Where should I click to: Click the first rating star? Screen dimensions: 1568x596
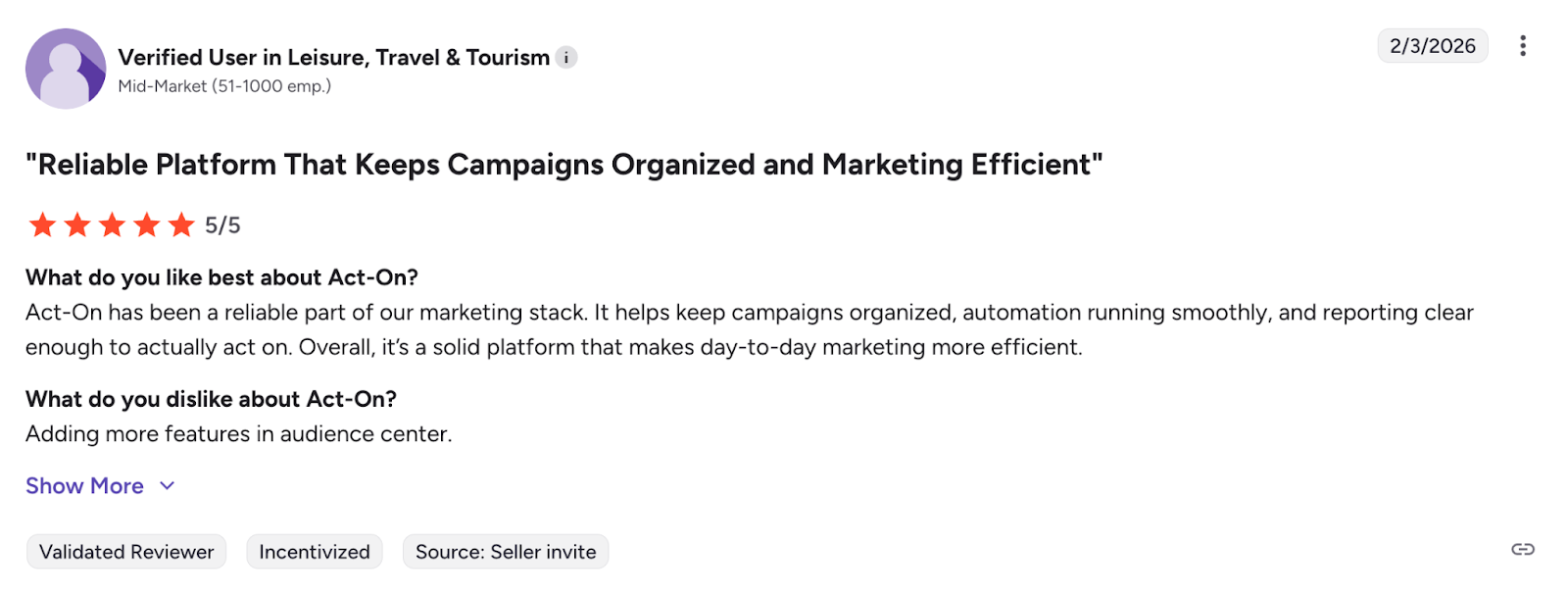[42, 225]
